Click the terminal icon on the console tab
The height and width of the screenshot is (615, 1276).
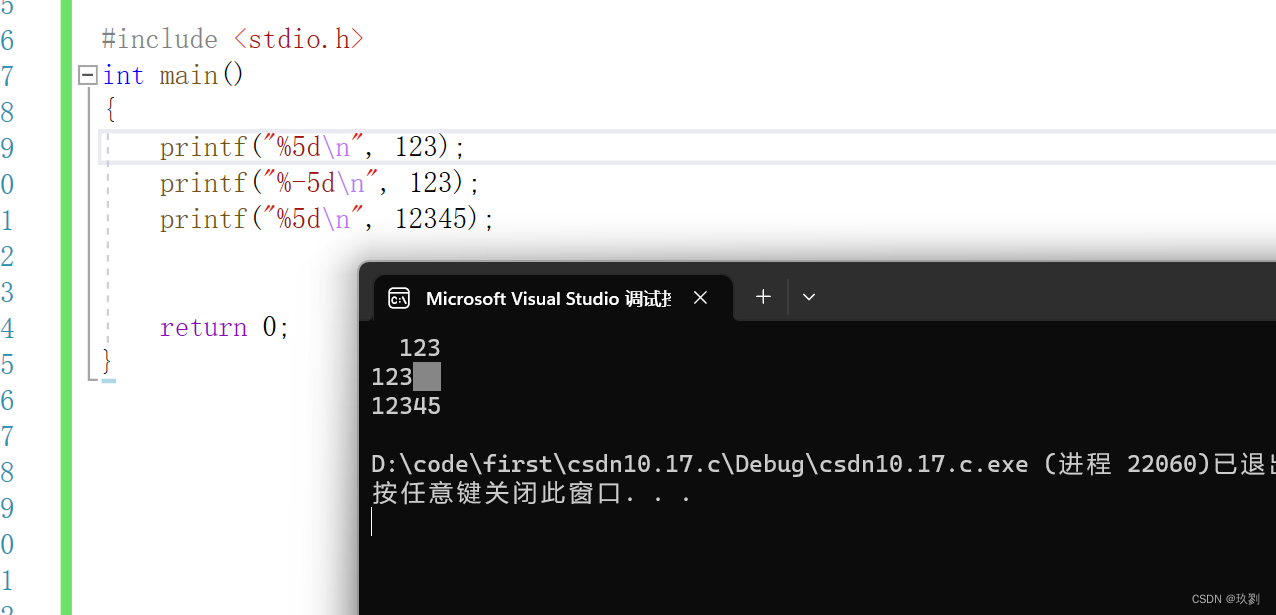[399, 298]
